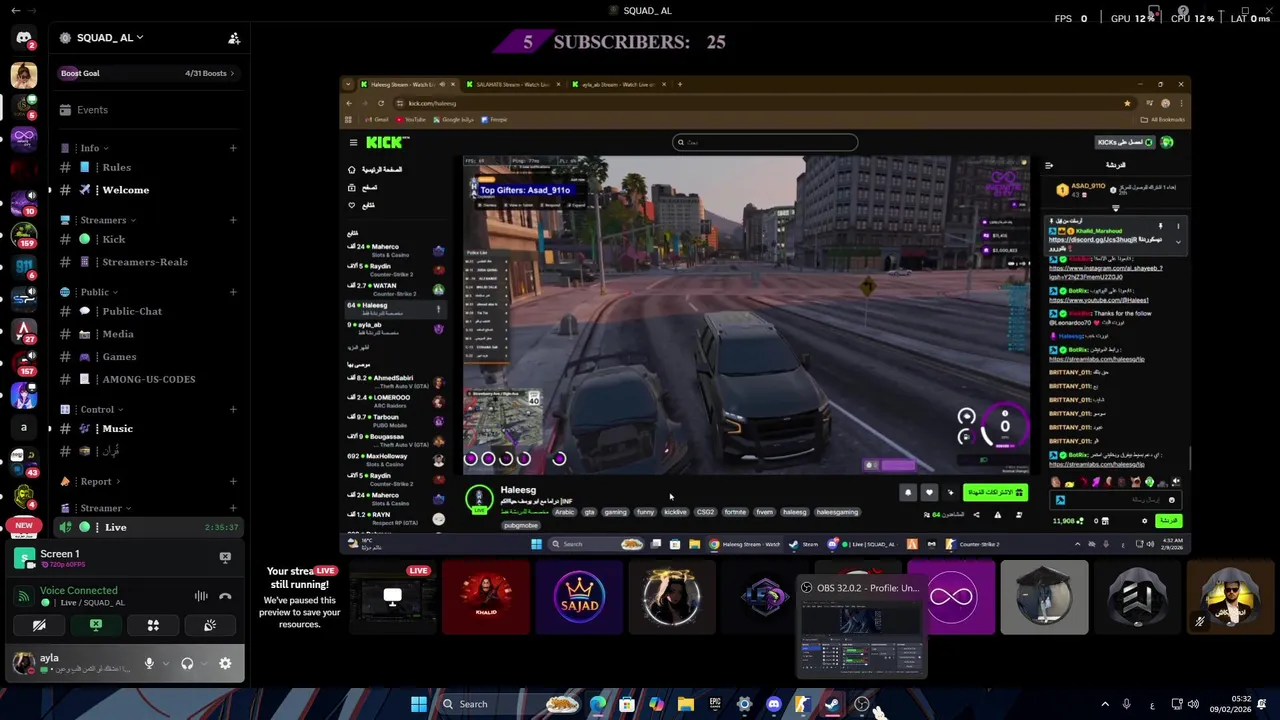Open server icon with 159 badge
The width and height of the screenshot is (1280, 720).
[24, 234]
